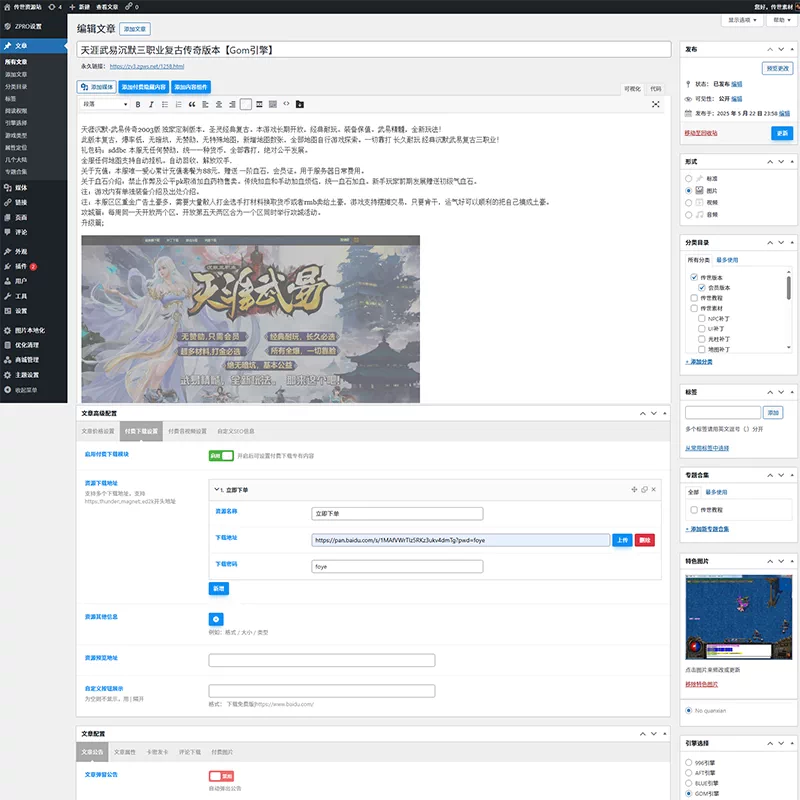The height and width of the screenshot is (800, 800).
Task: Collapse the 形式 format panel
Action: coord(792,162)
